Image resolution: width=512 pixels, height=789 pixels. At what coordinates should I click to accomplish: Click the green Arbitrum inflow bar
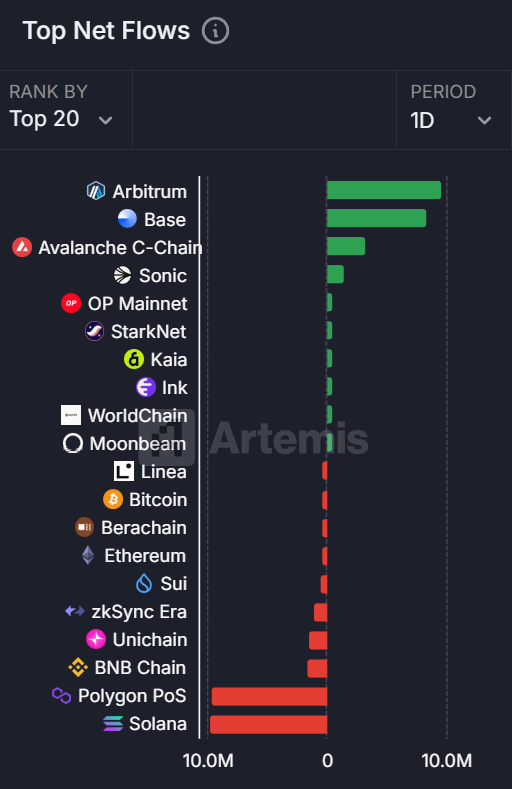pyautogui.click(x=384, y=190)
